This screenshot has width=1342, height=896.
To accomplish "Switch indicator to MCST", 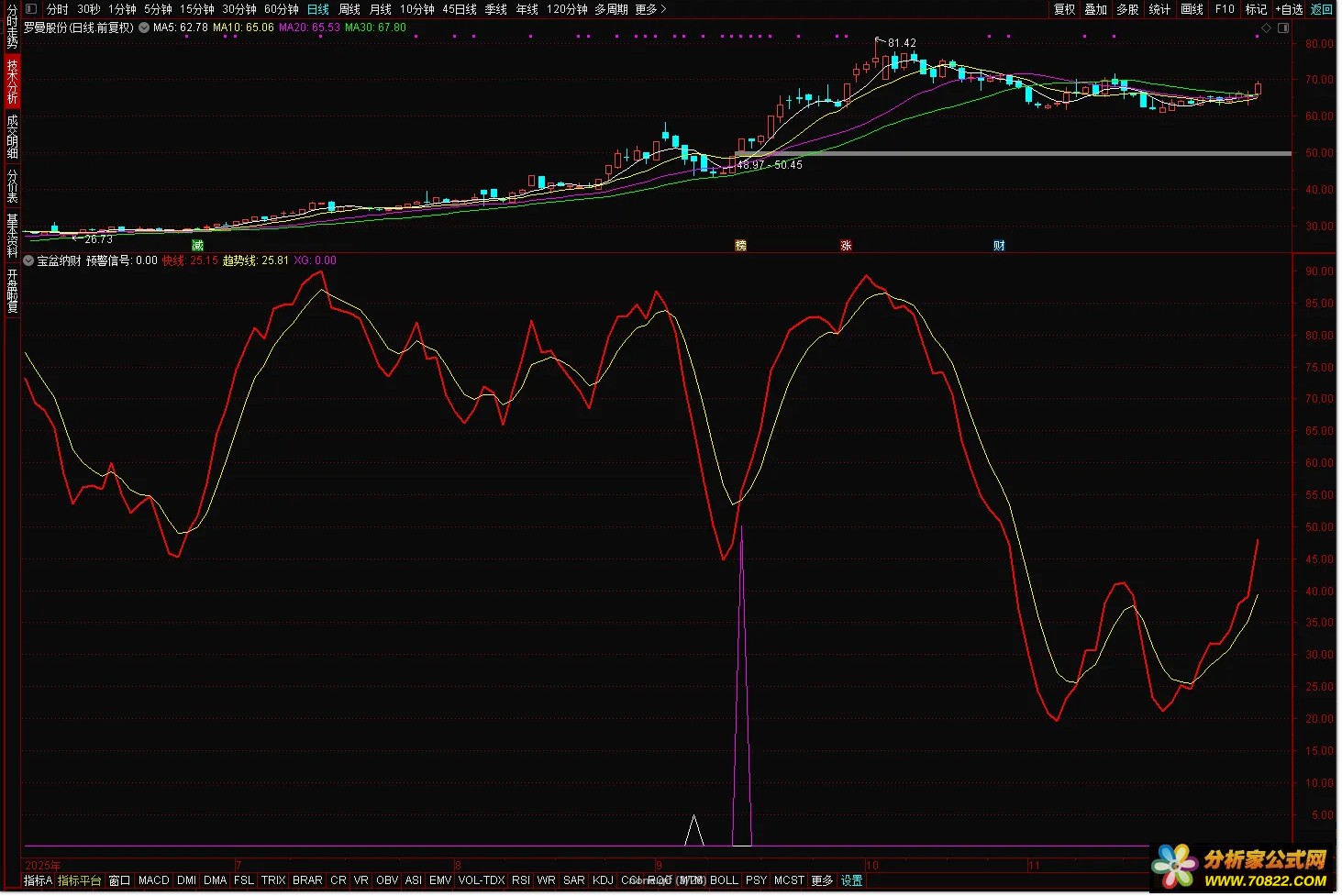I will (x=789, y=880).
